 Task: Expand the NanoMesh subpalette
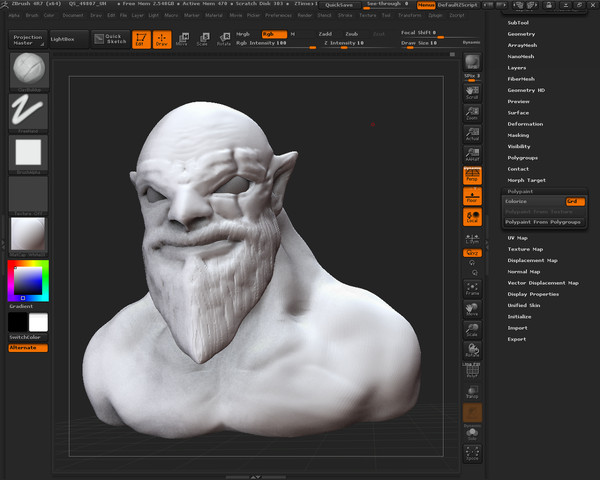click(x=520, y=56)
